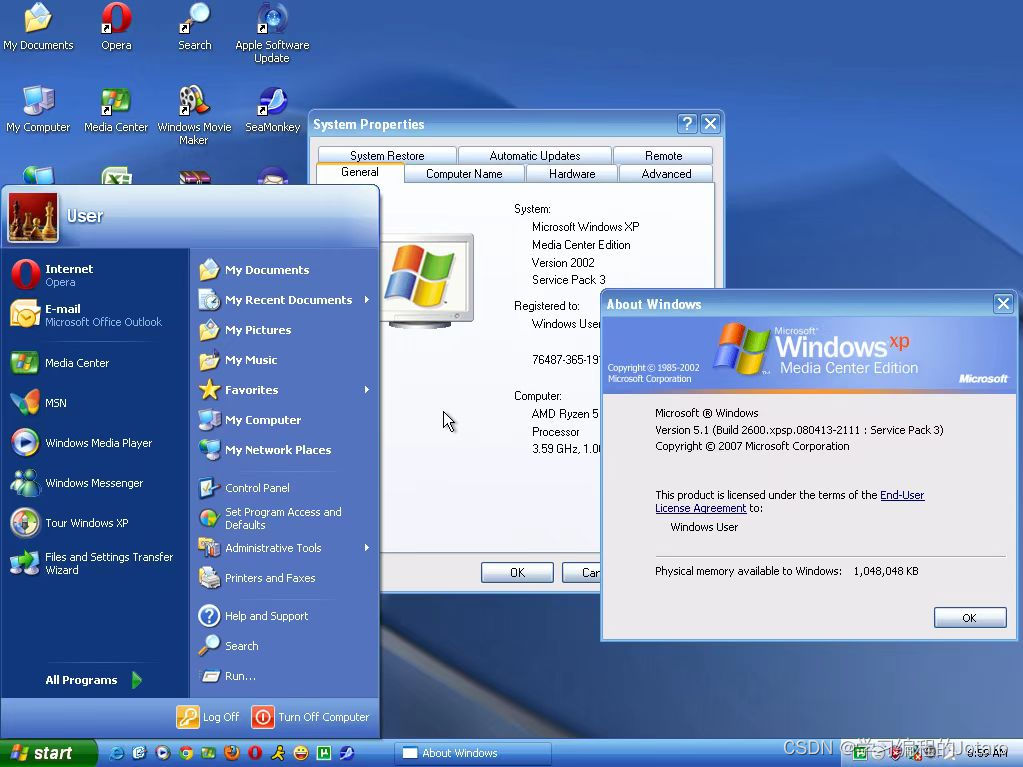The height and width of the screenshot is (767, 1023).
Task: Click the Log Off button
Action: 209,717
